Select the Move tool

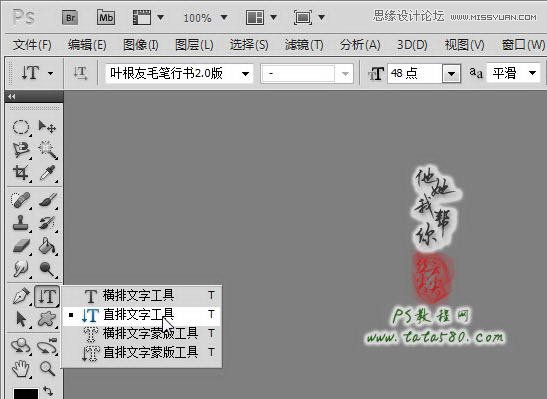[47, 127]
